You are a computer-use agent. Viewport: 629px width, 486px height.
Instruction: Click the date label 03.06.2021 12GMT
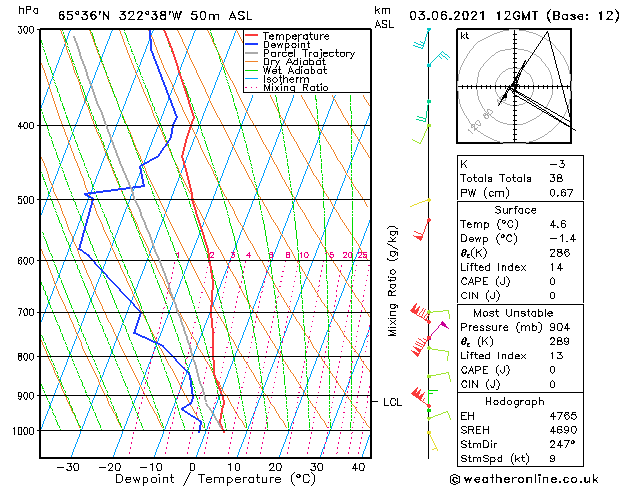pyautogui.click(x=474, y=16)
